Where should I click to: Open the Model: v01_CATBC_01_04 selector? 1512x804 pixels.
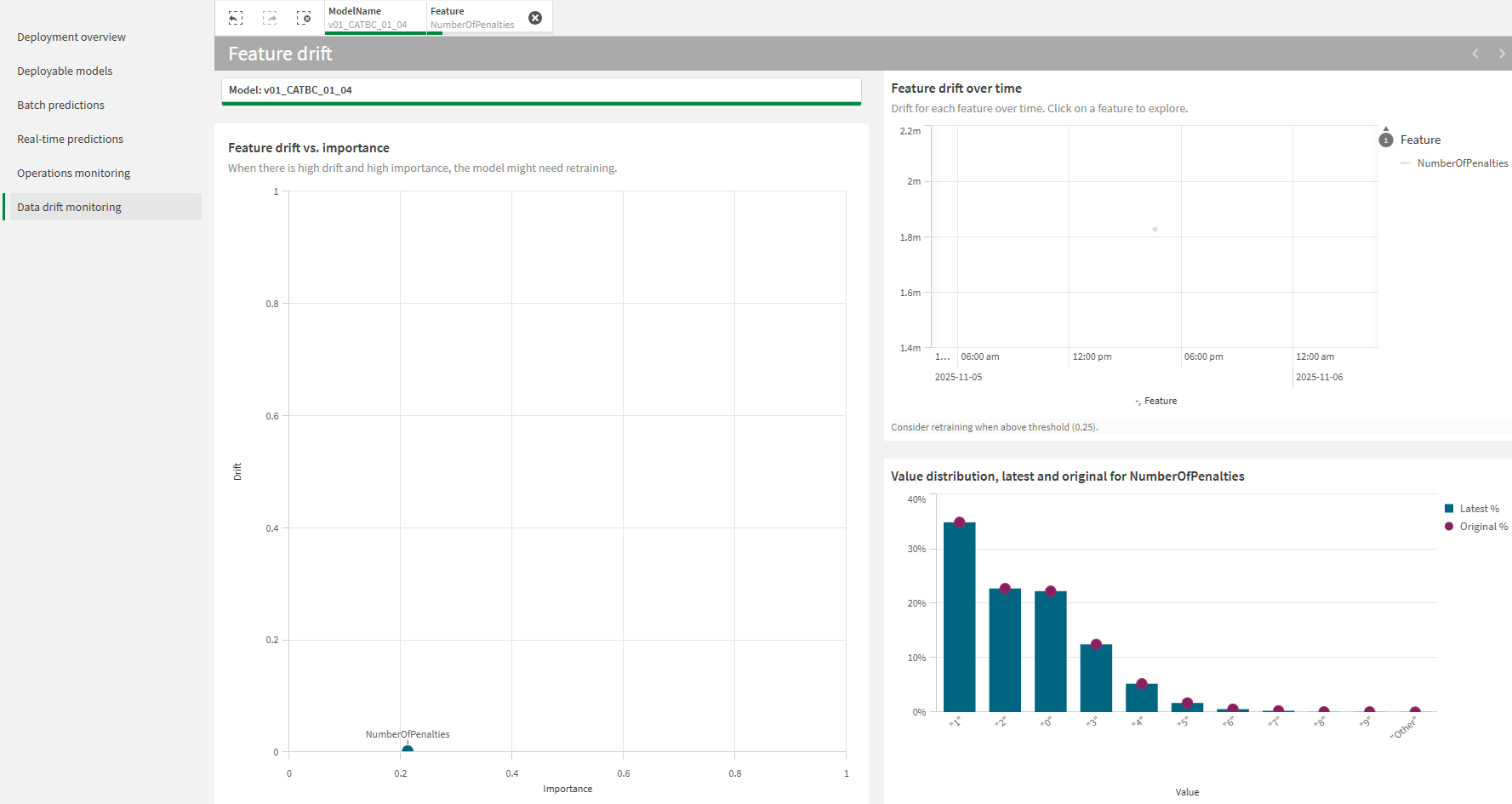tap(541, 90)
